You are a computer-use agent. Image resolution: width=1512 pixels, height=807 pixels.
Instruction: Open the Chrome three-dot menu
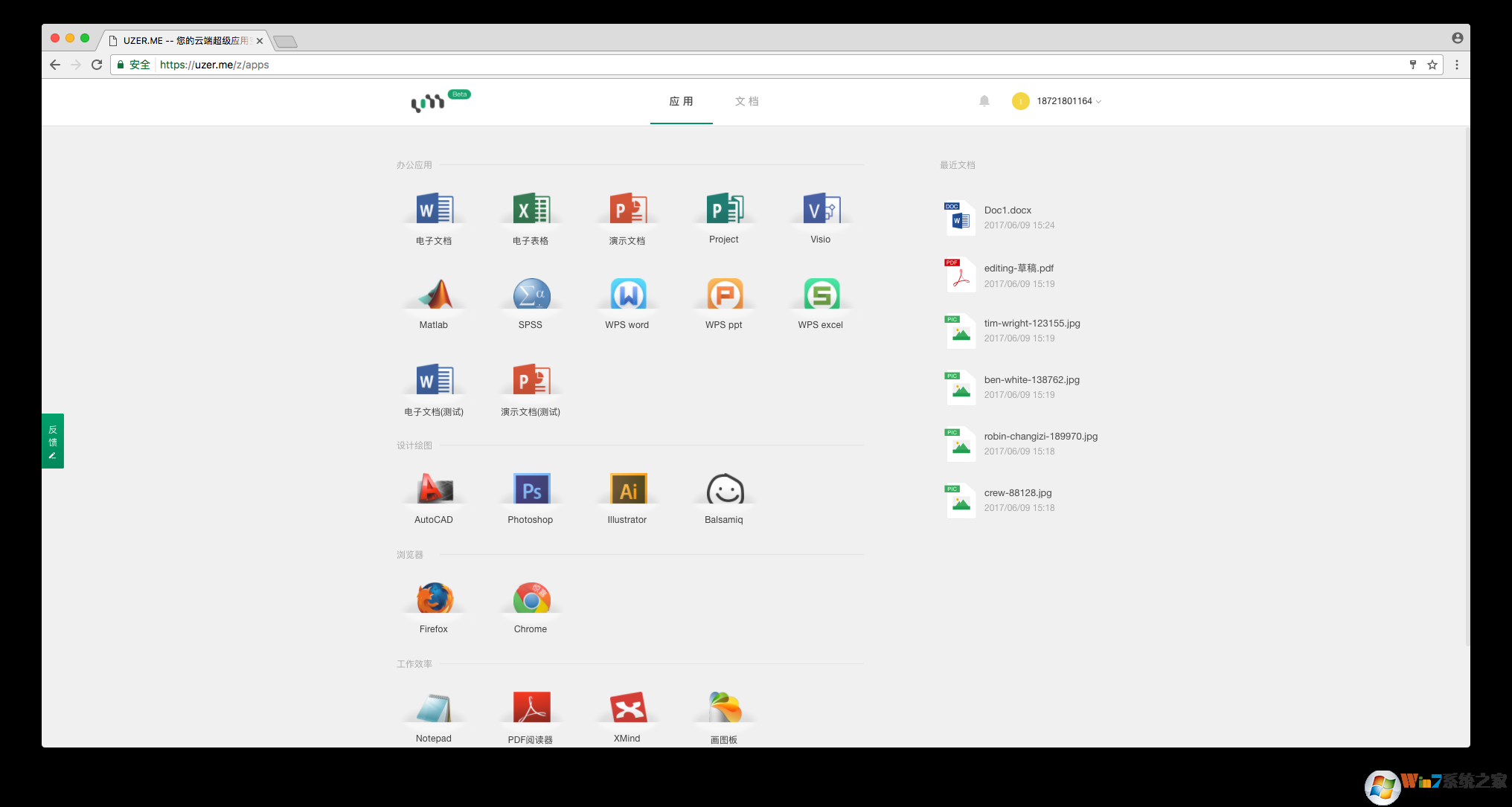pos(1456,65)
